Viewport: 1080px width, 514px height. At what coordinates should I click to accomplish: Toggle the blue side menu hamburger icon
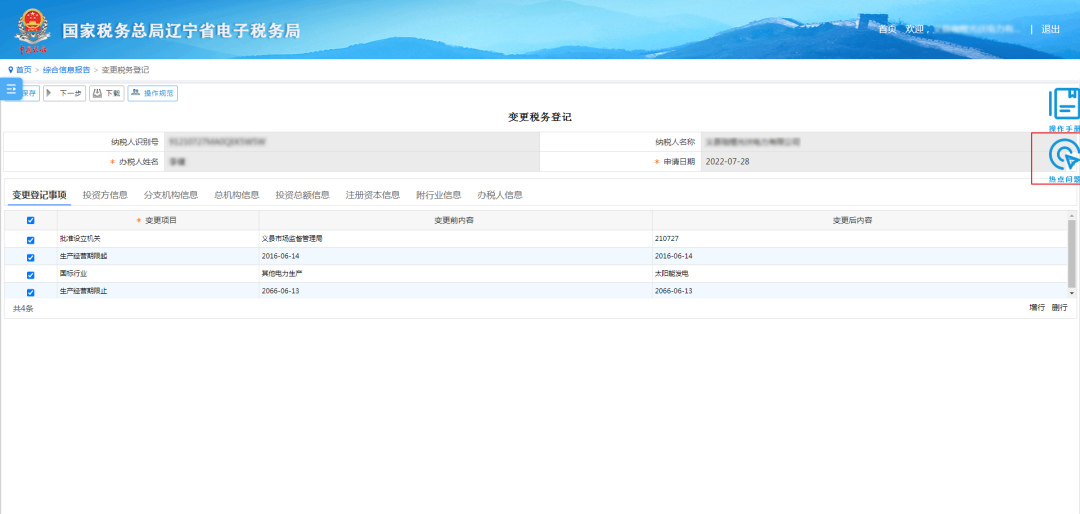[x=12, y=89]
